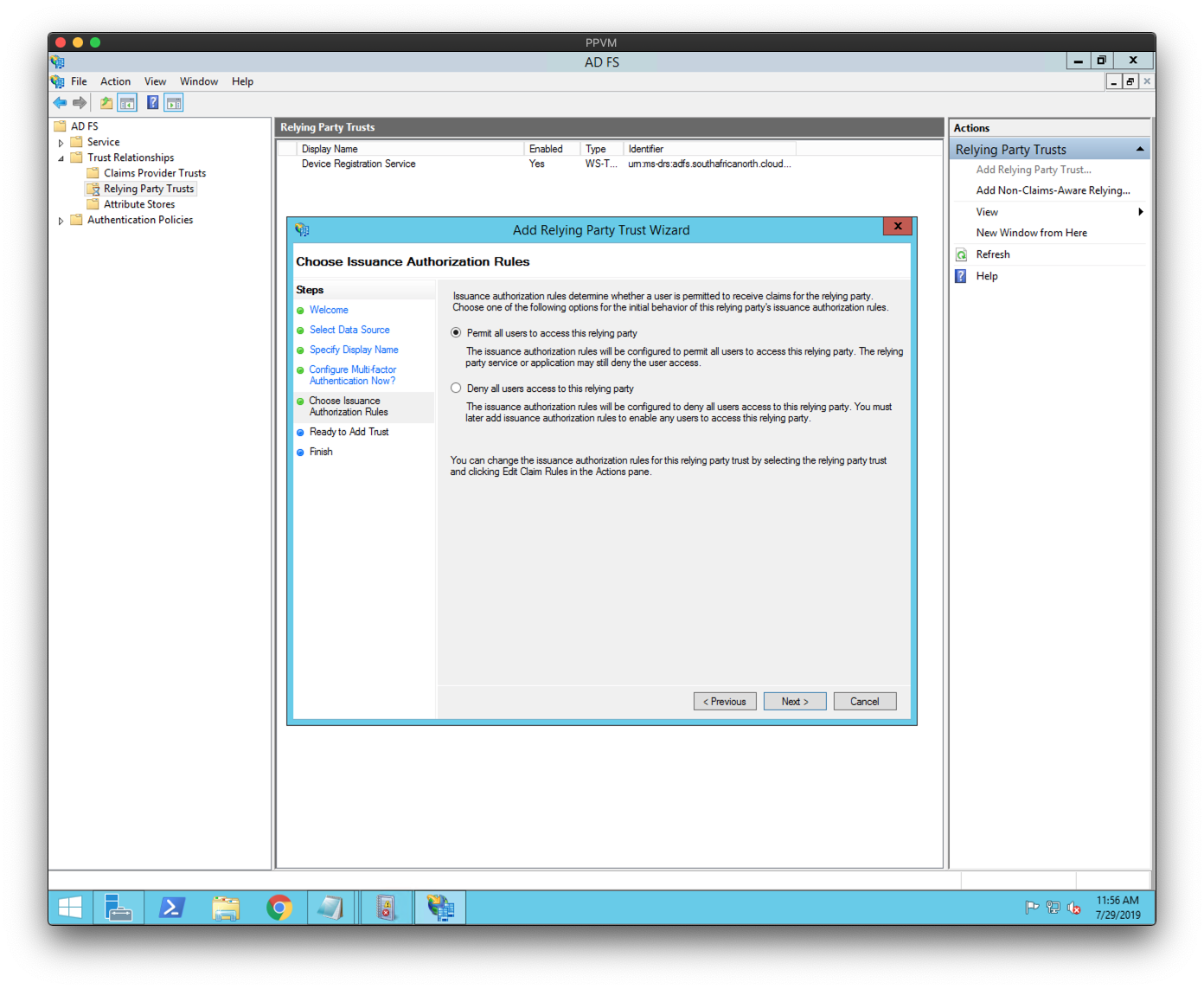Screen dimensions: 1204x989
Task: Click Add Relying Party Trust action
Action: (1034, 170)
